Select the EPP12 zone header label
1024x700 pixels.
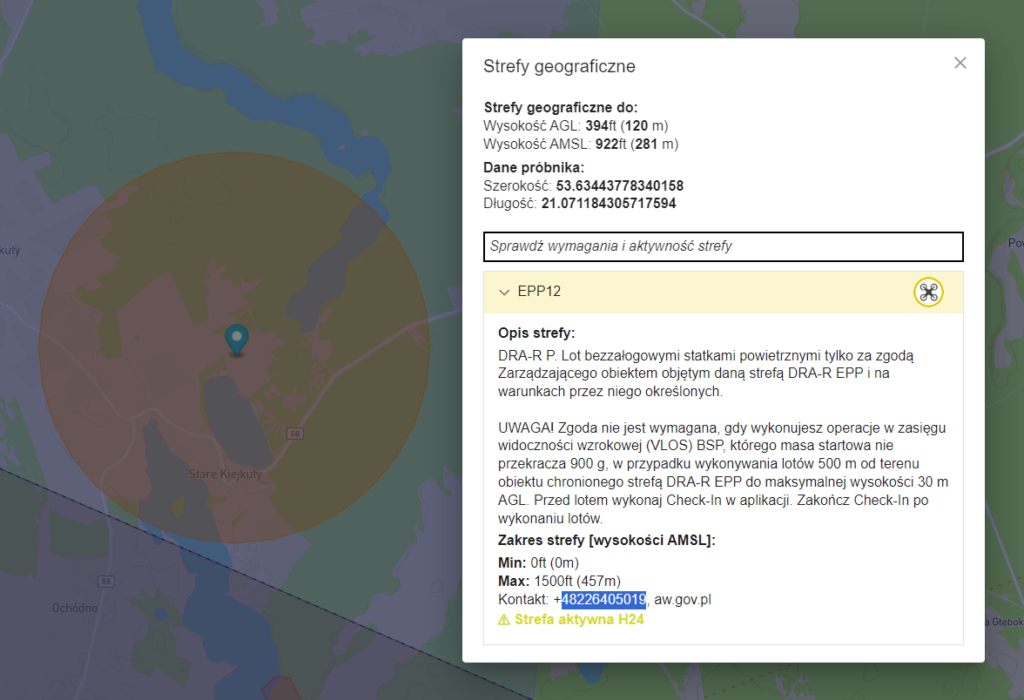click(539, 292)
